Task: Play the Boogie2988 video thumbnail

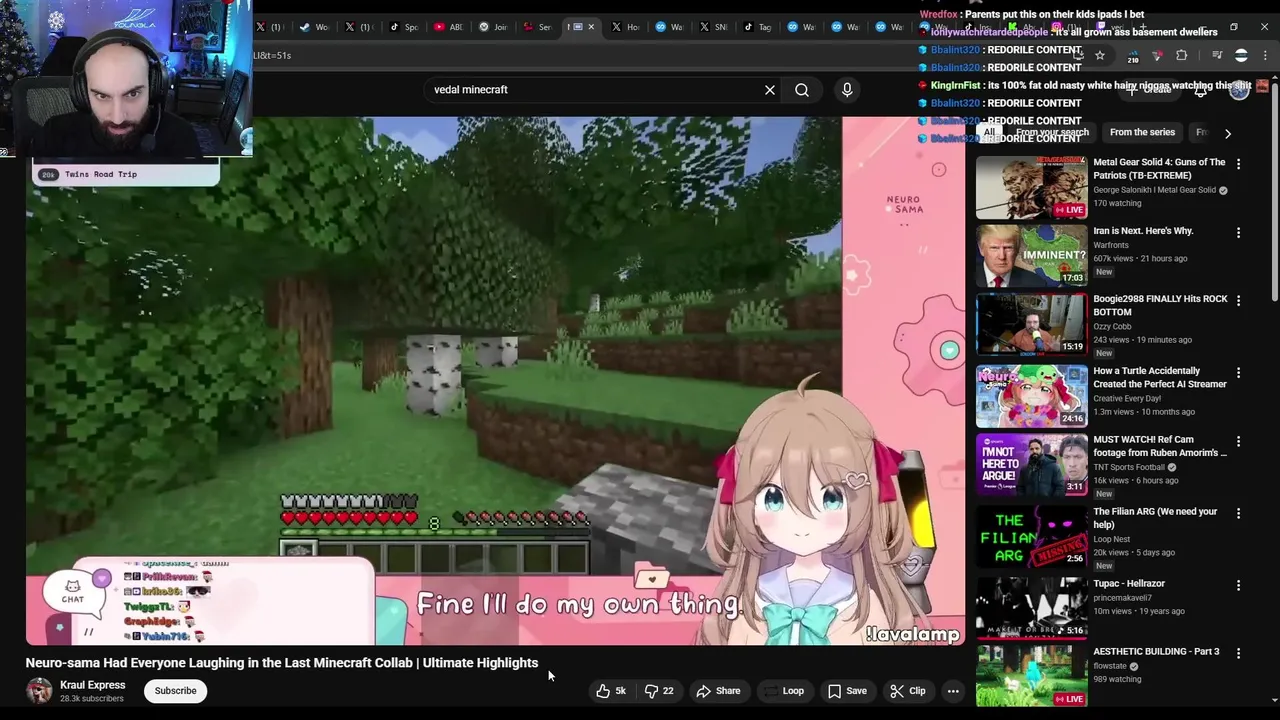Action: click(1031, 324)
